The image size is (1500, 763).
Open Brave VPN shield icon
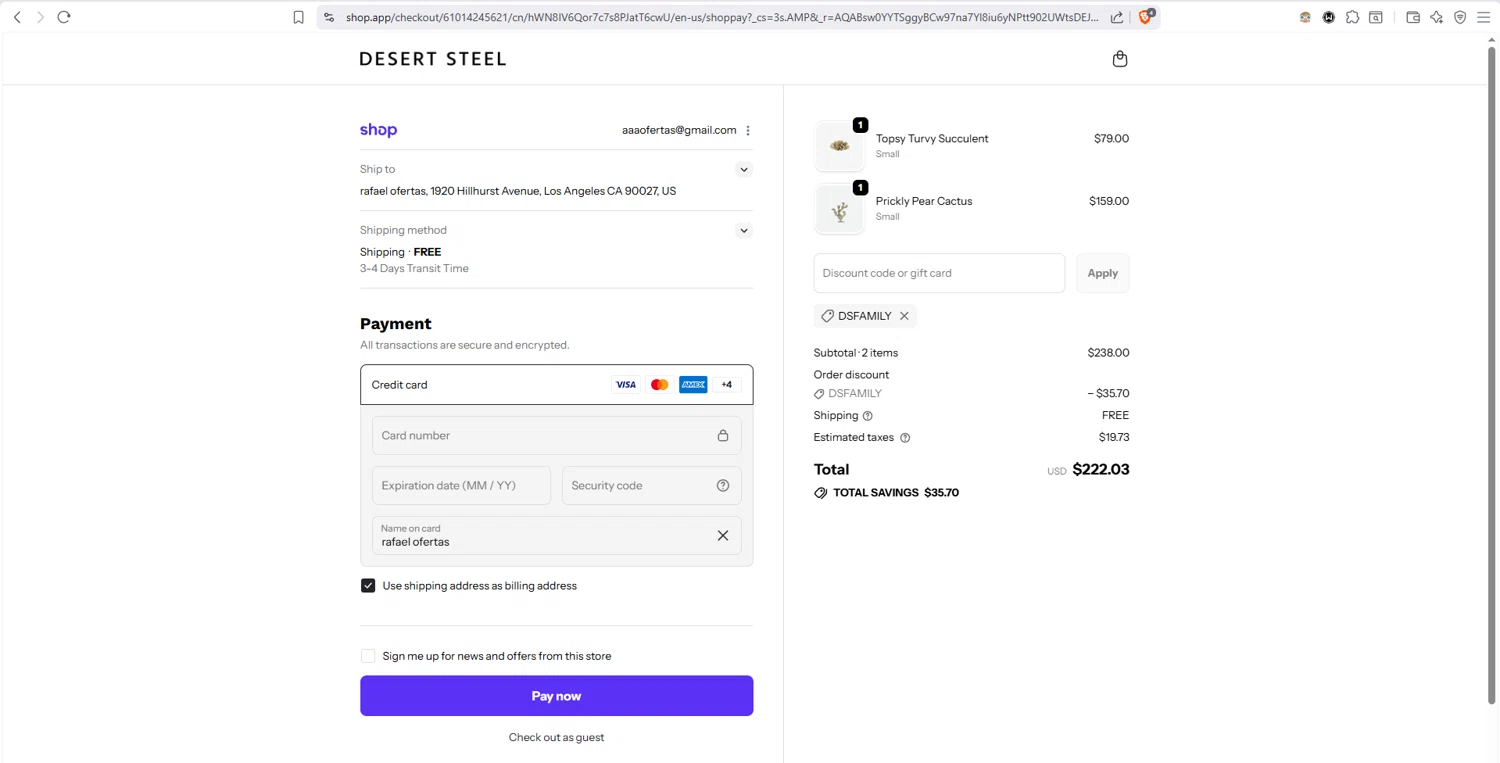click(1460, 17)
